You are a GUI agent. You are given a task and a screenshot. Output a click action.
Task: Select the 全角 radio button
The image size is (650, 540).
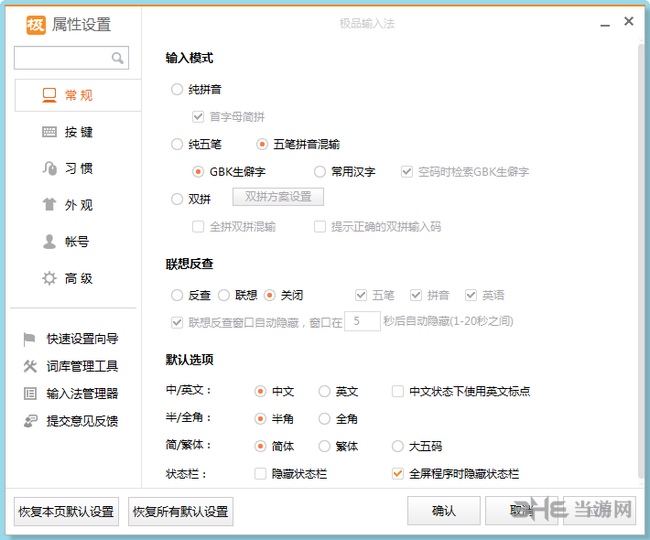(324, 419)
